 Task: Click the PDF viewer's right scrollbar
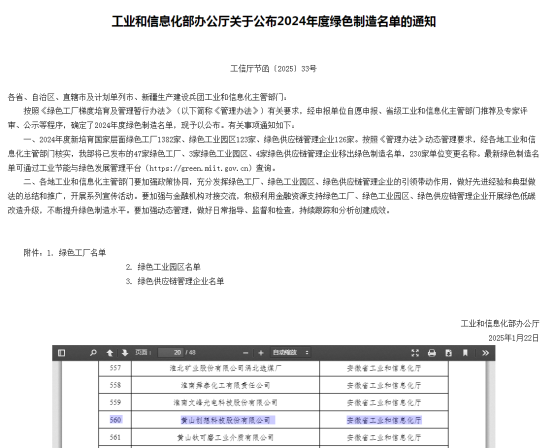[490, 404]
